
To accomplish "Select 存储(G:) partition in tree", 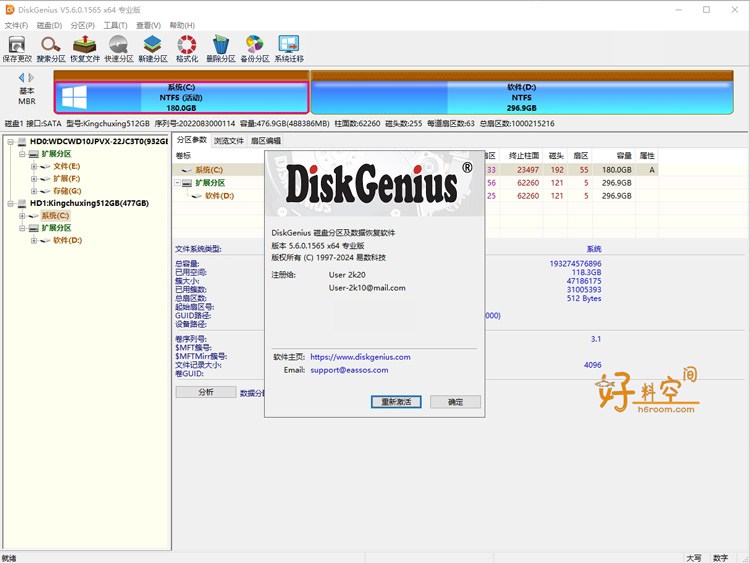I will tap(67, 191).
